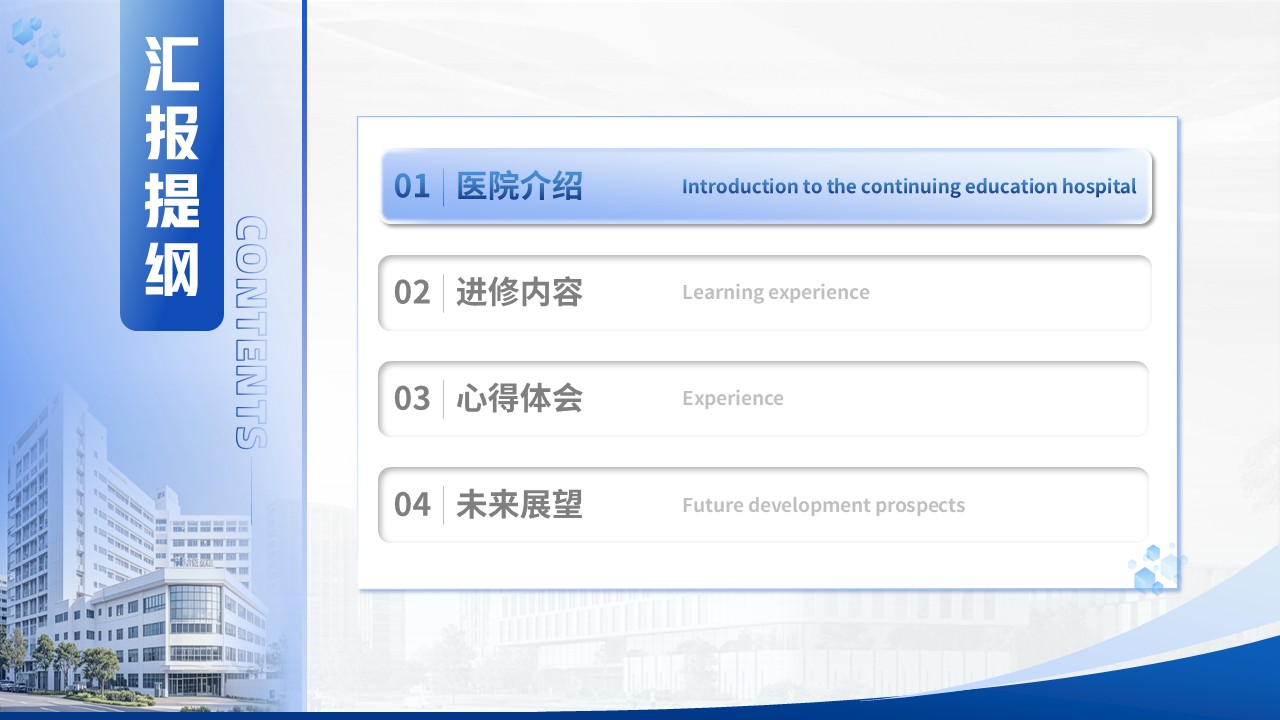Viewport: 1280px width, 720px height.
Task: Click the number 03 label
Action: pyautogui.click(x=412, y=398)
